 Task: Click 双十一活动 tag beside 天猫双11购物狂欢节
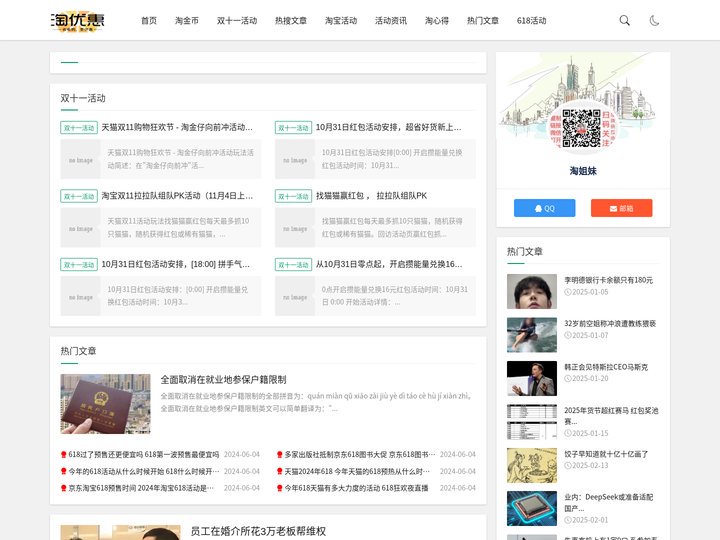coord(79,128)
